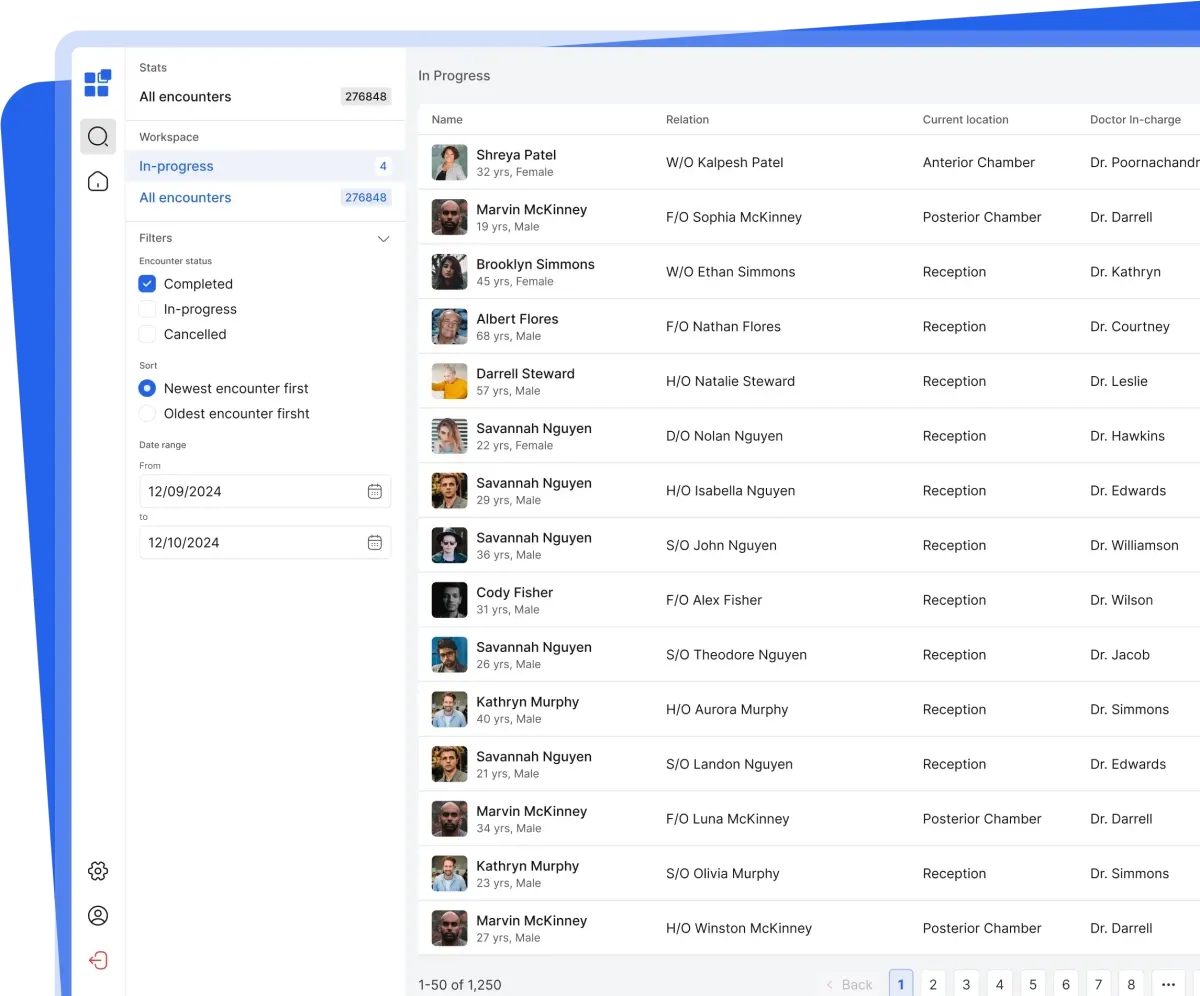1200x996 pixels.
Task: Click Brooklyn Simmons' avatar photo
Action: click(x=449, y=272)
